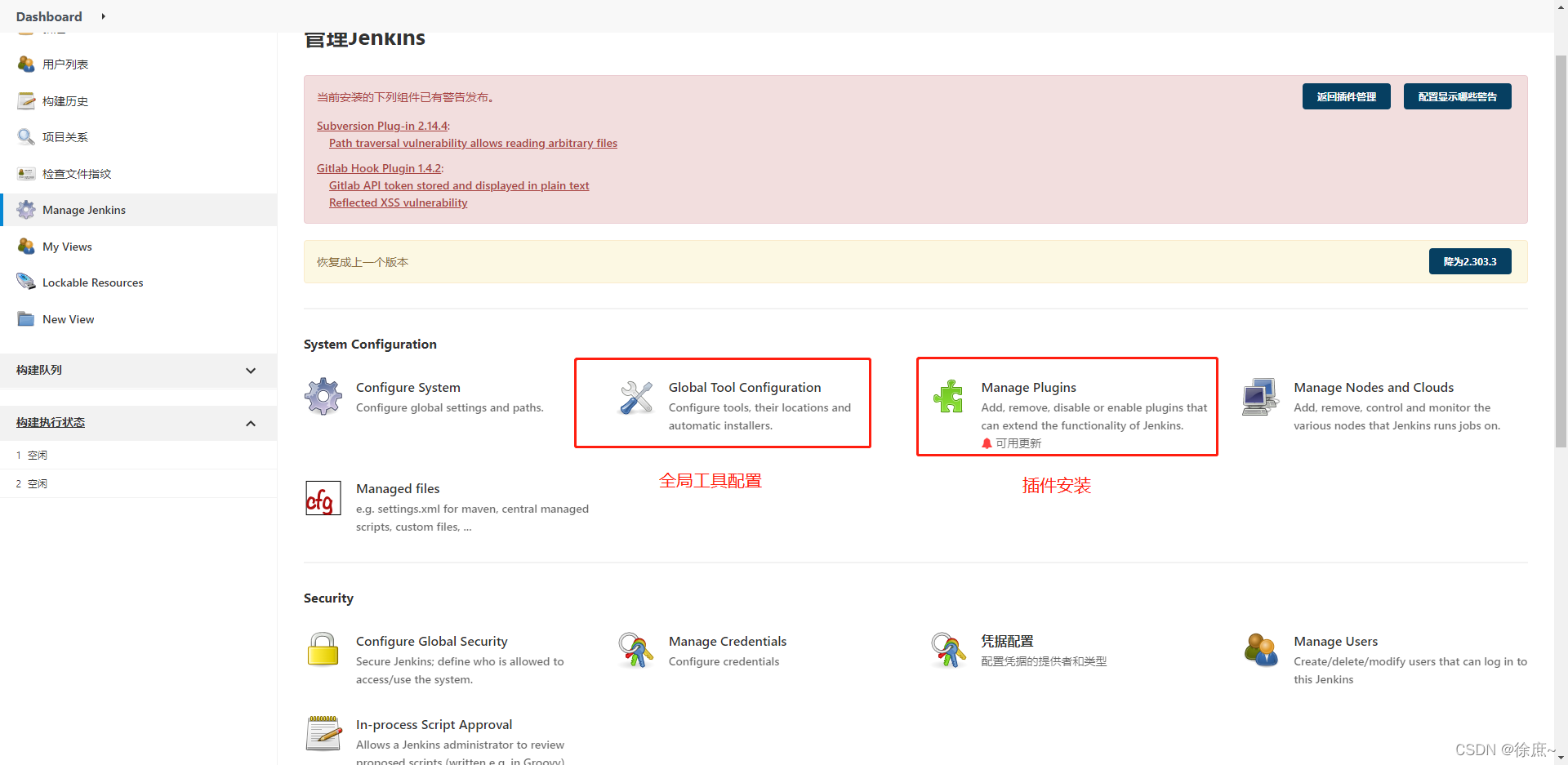
Task: Click the Configure Global Security padlock icon
Action: (x=323, y=650)
